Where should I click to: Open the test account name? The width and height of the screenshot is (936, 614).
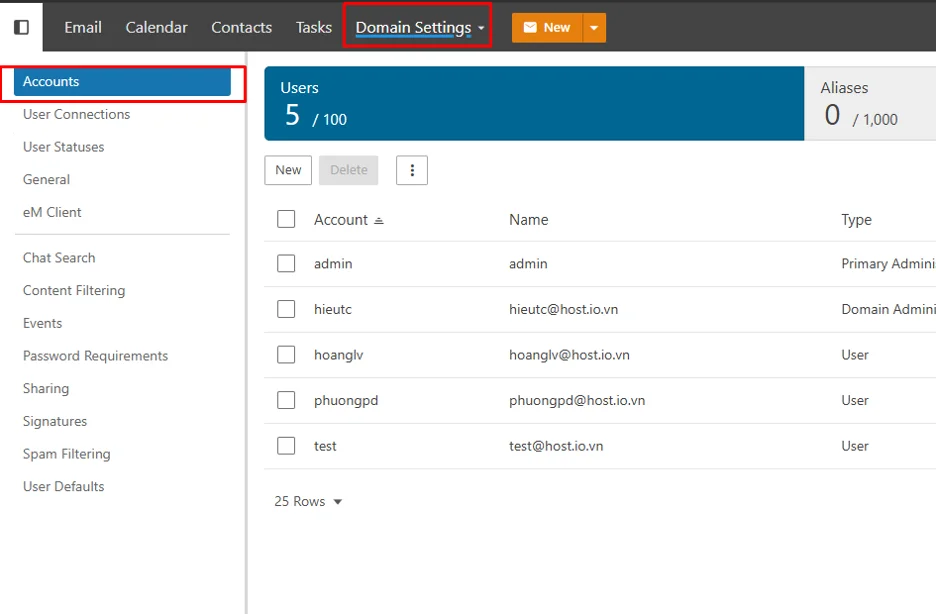coord(325,446)
